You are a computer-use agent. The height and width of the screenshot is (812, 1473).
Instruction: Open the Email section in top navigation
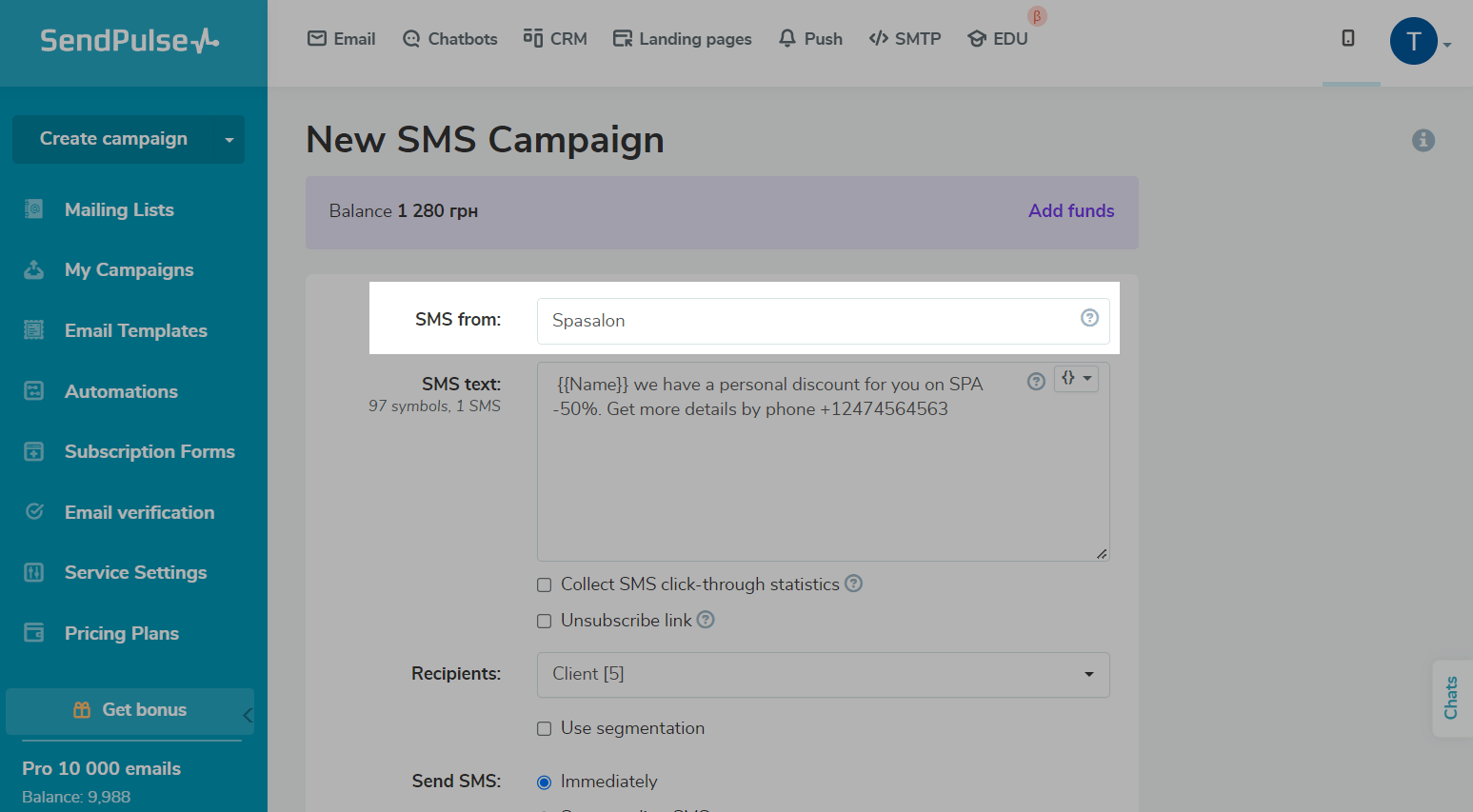(341, 39)
